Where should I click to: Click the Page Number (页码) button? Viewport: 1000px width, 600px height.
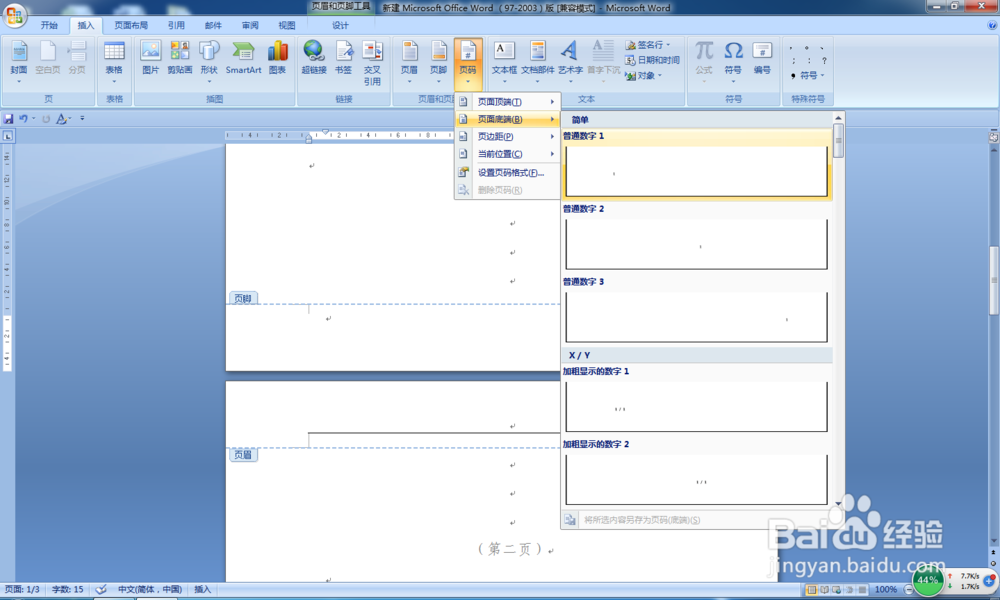pos(467,63)
